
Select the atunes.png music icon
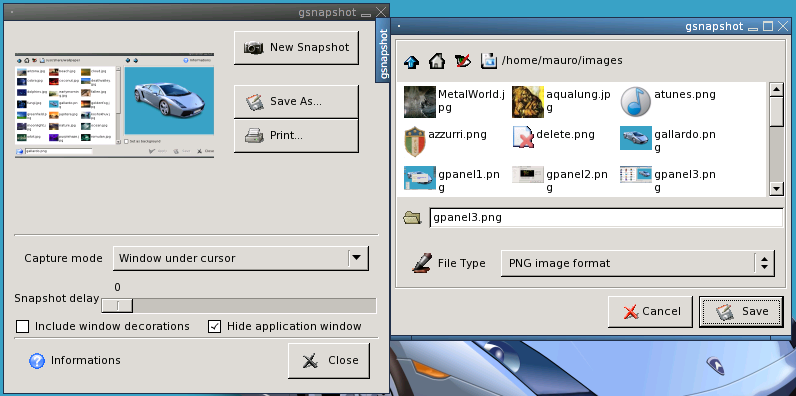pyautogui.click(x=636, y=102)
